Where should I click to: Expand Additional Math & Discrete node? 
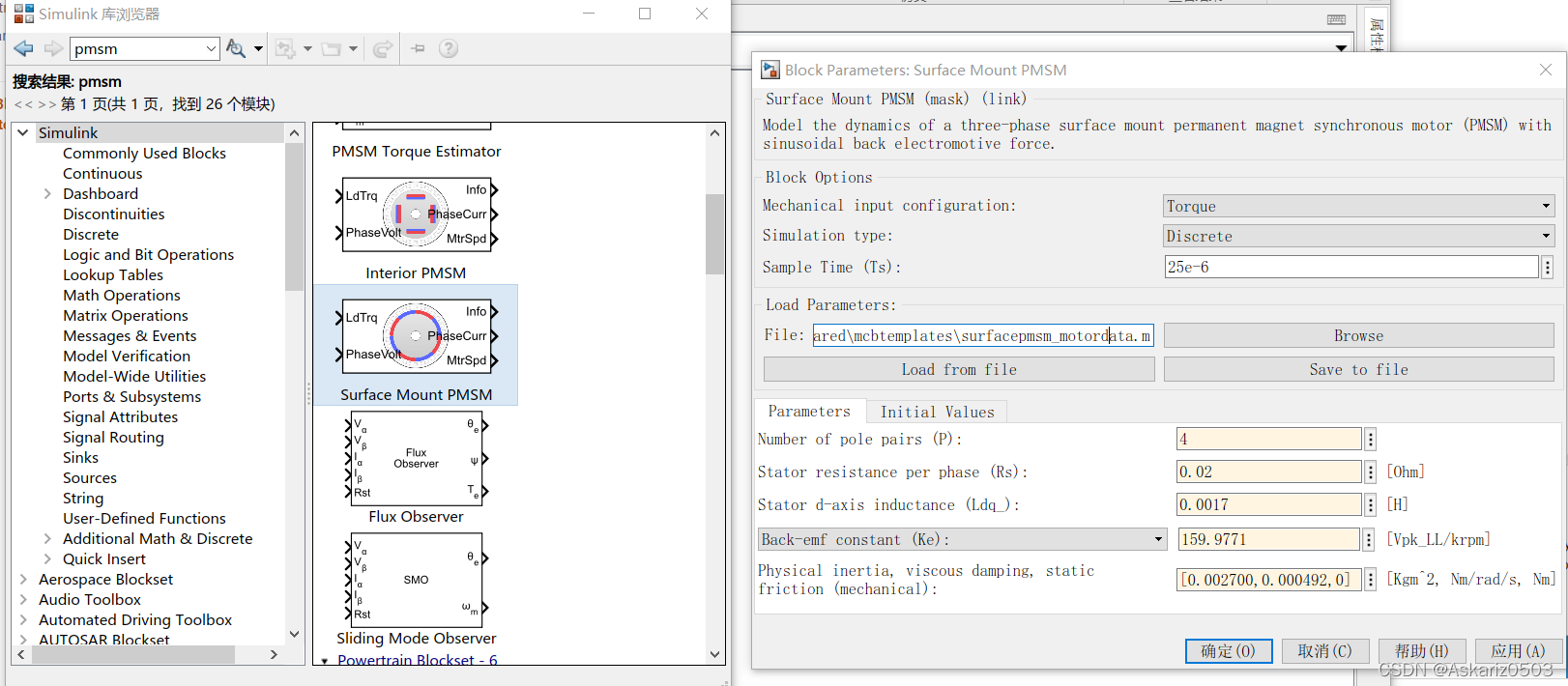point(47,538)
